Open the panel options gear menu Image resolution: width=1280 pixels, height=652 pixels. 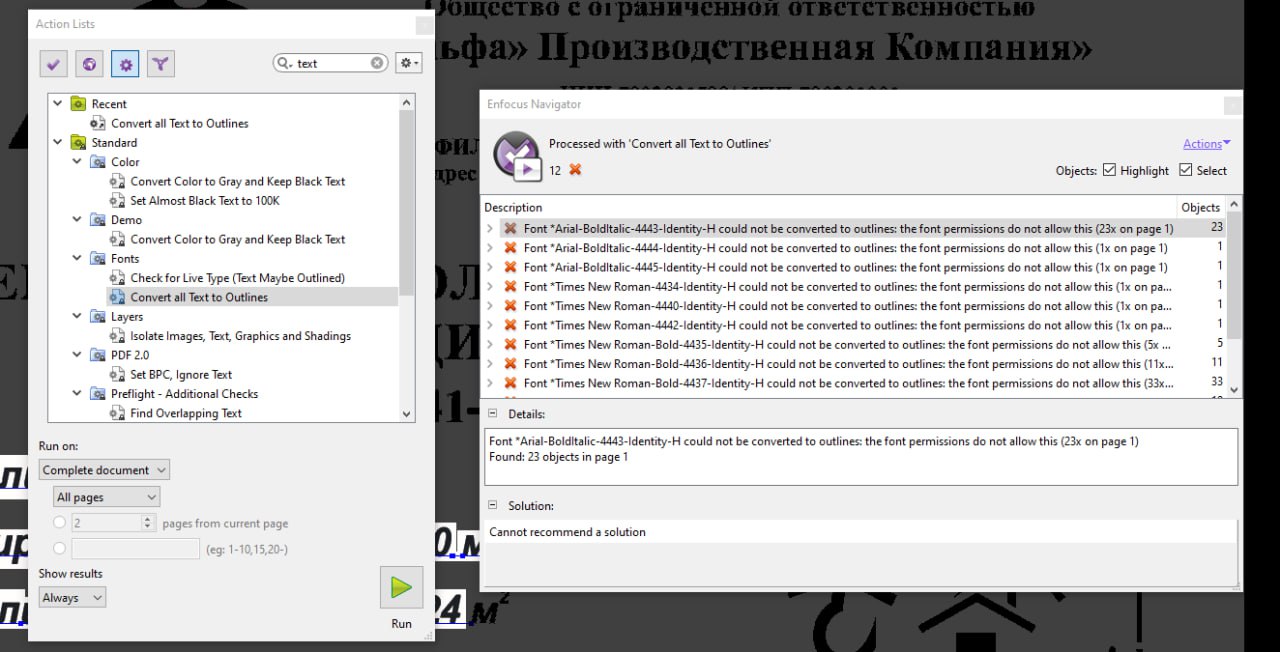tap(408, 63)
